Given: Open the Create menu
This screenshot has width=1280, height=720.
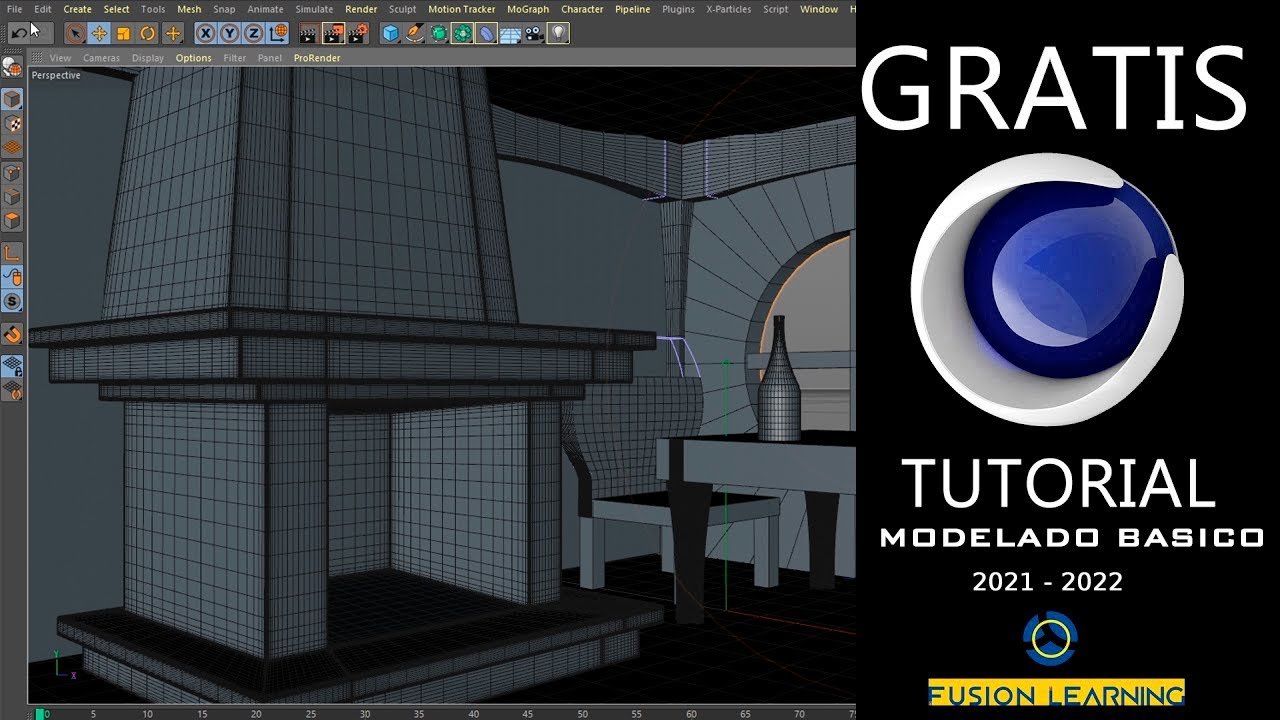Looking at the screenshot, I should point(77,9).
